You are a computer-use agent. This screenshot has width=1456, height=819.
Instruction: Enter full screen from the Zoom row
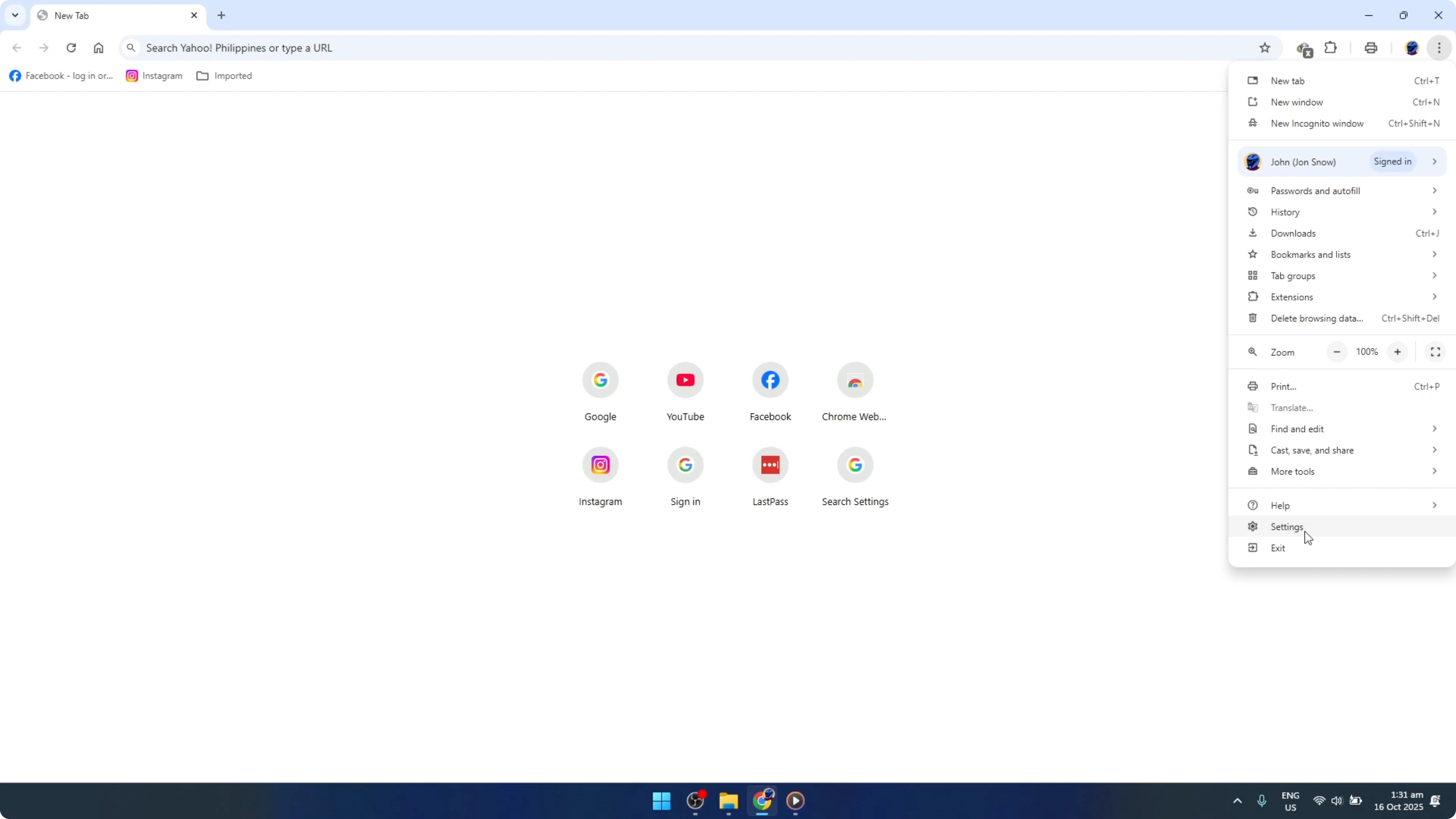point(1435,352)
